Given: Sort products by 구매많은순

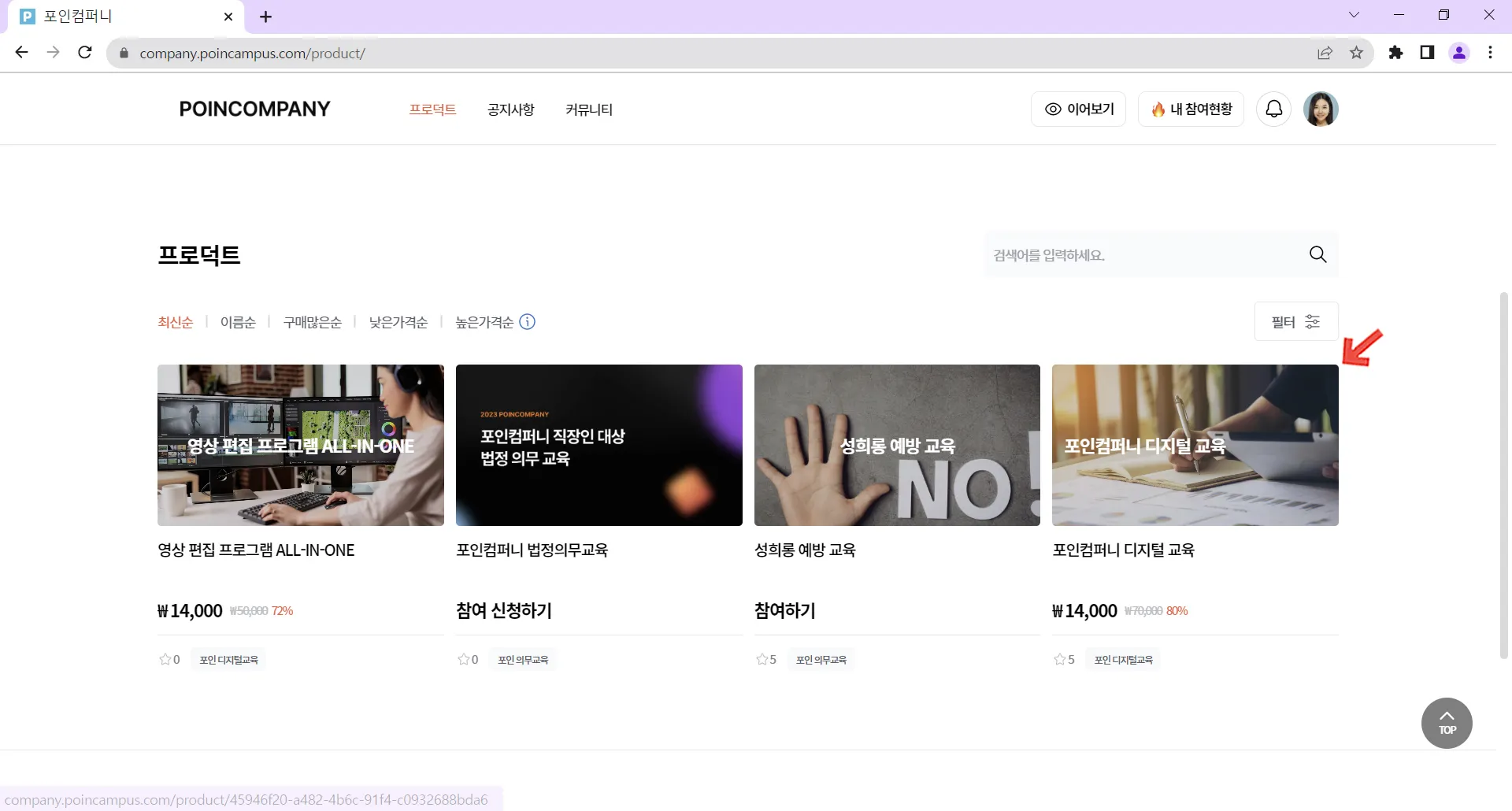Looking at the screenshot, I should [x=313, y=322].
